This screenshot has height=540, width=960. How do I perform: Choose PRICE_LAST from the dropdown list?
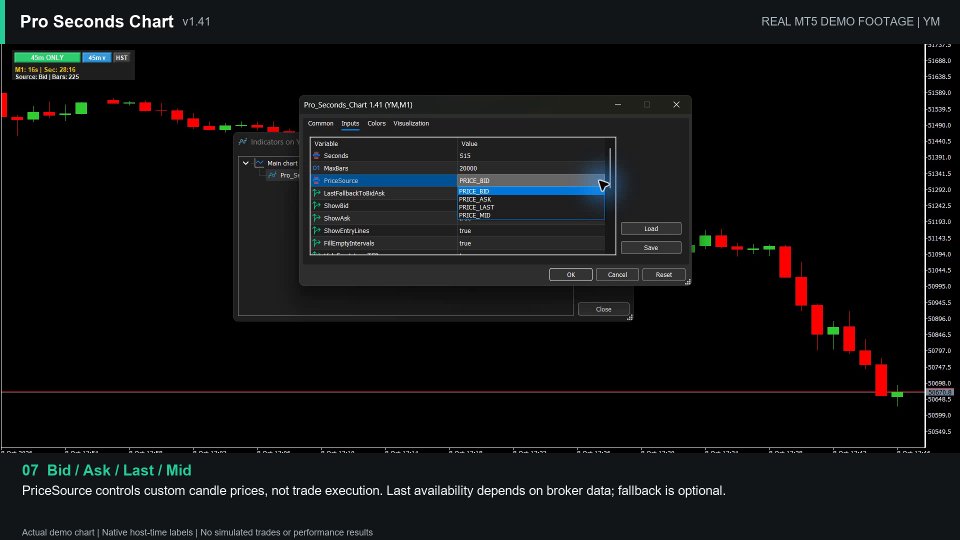(531, 207)
